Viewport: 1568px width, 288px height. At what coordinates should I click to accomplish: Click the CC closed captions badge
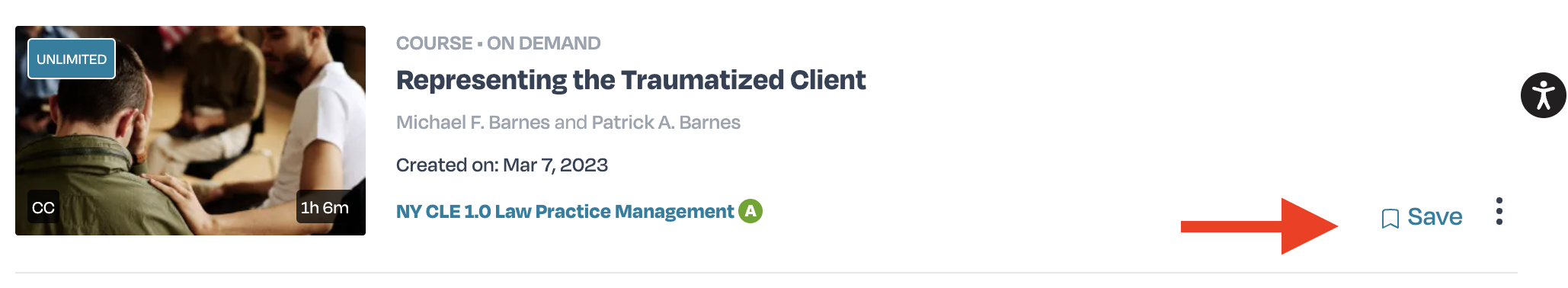pyautogui.click(x=43, y=207)
